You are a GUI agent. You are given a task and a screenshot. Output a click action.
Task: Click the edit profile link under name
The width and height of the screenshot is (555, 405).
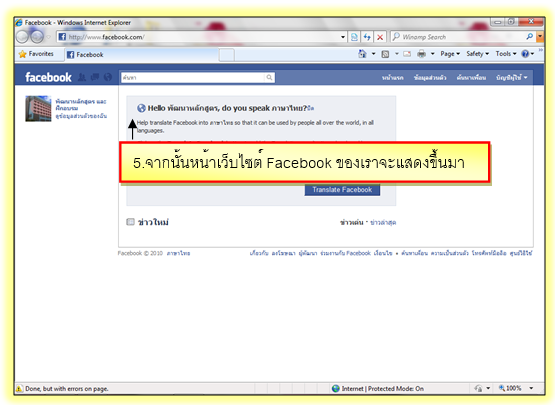click(81, 116)
